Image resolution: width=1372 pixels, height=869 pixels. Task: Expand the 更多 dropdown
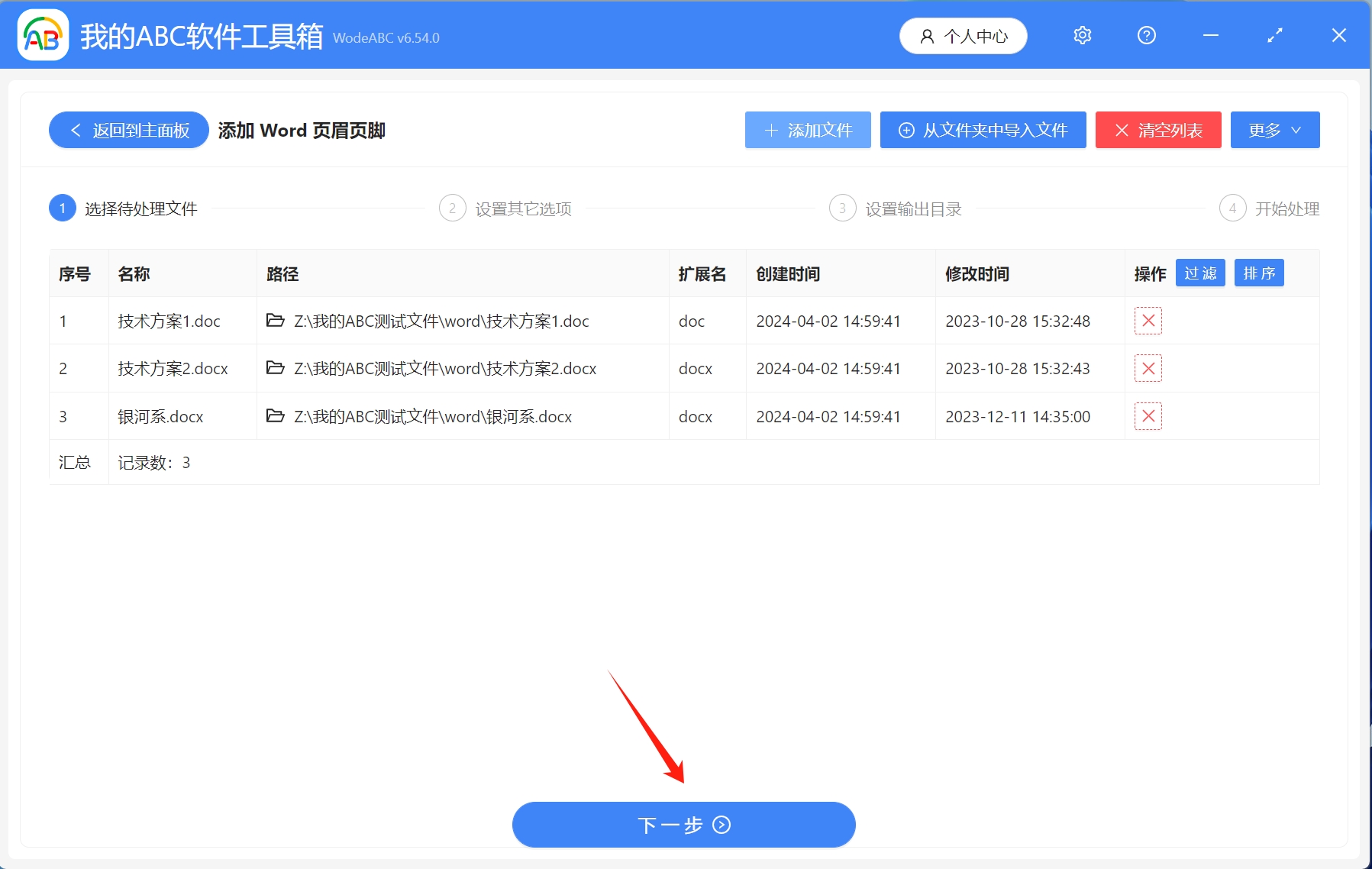pos(1275,130)
